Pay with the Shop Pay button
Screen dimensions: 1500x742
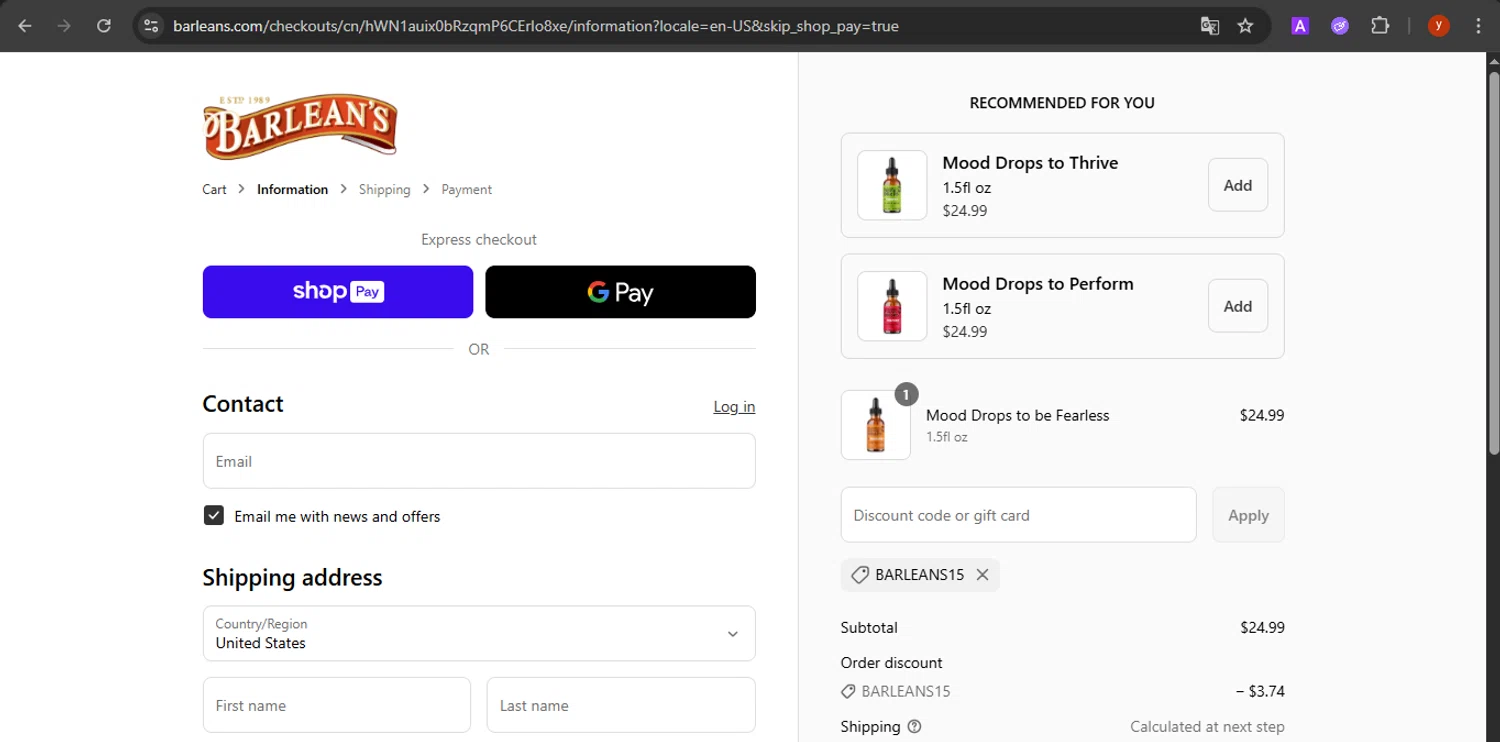pos(338,292)
